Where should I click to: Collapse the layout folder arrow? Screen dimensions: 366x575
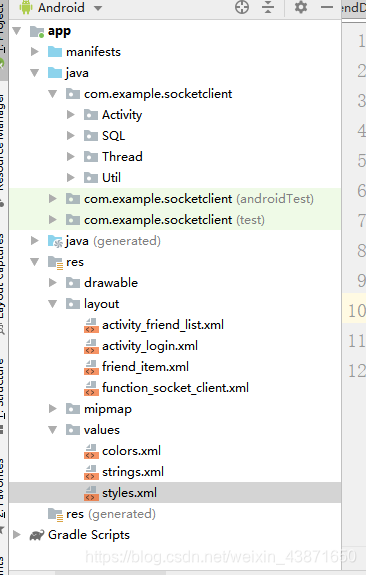pyautogui.click(x=53, y=304)
